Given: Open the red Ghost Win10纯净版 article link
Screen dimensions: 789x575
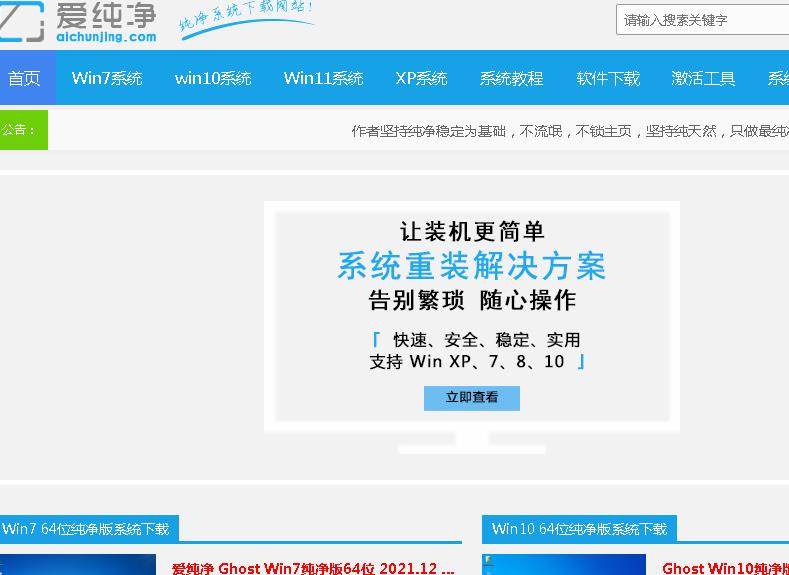Looking at the screenshot, I should pos(724,568).
